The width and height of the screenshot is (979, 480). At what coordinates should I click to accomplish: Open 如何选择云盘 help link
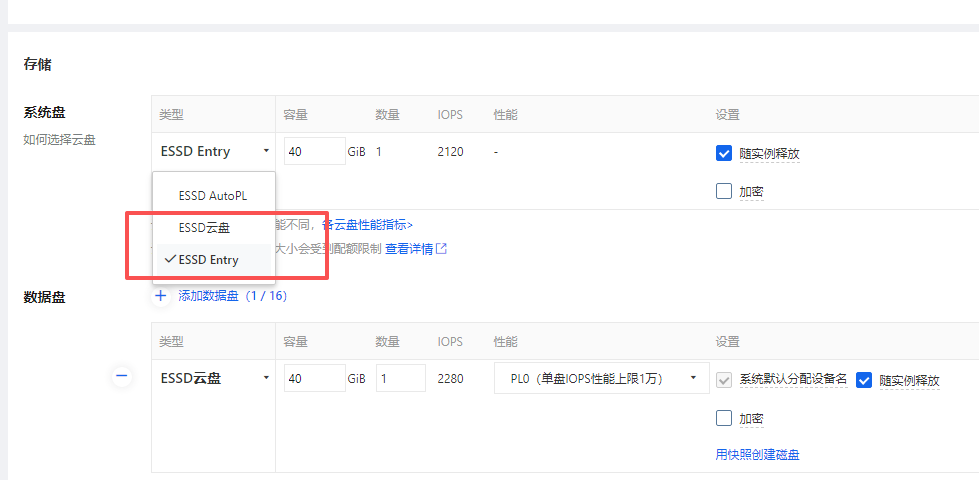pos(59,140)
